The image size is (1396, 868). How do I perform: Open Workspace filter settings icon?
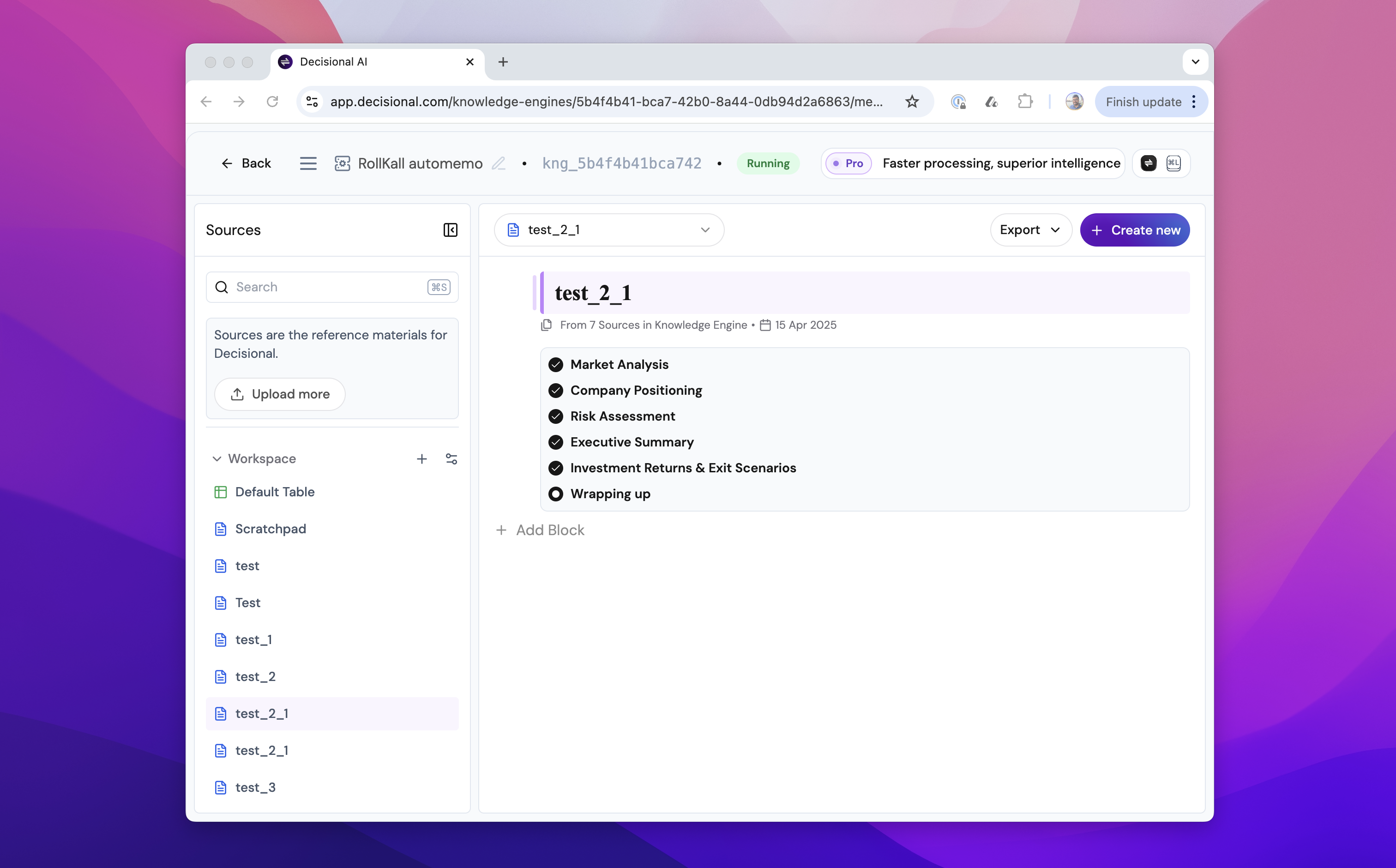tap(451, 458)
